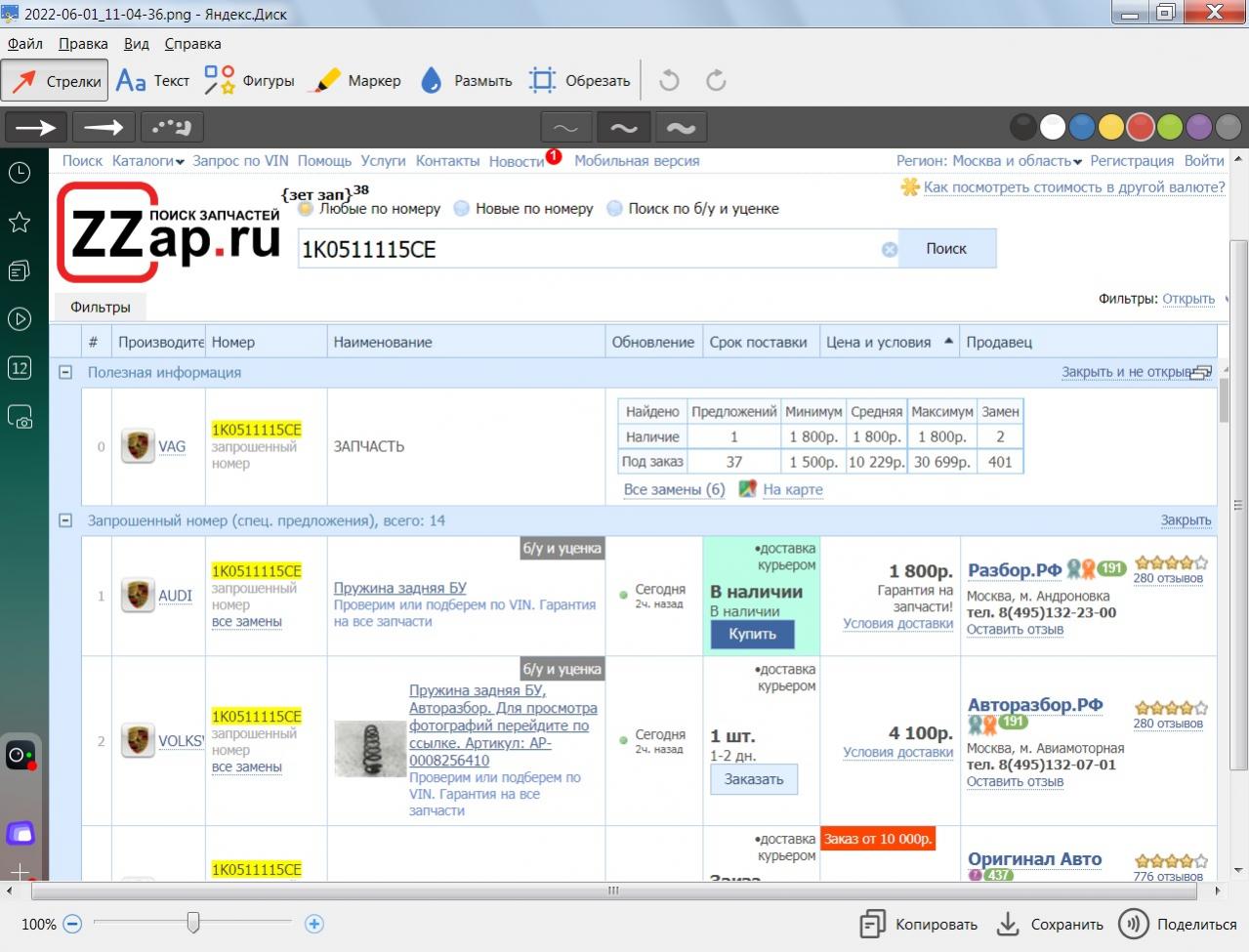The width and height of the screenshot is (1249, 952).
Task: Pick the gray color swatch
Action: coord(1228,127)
